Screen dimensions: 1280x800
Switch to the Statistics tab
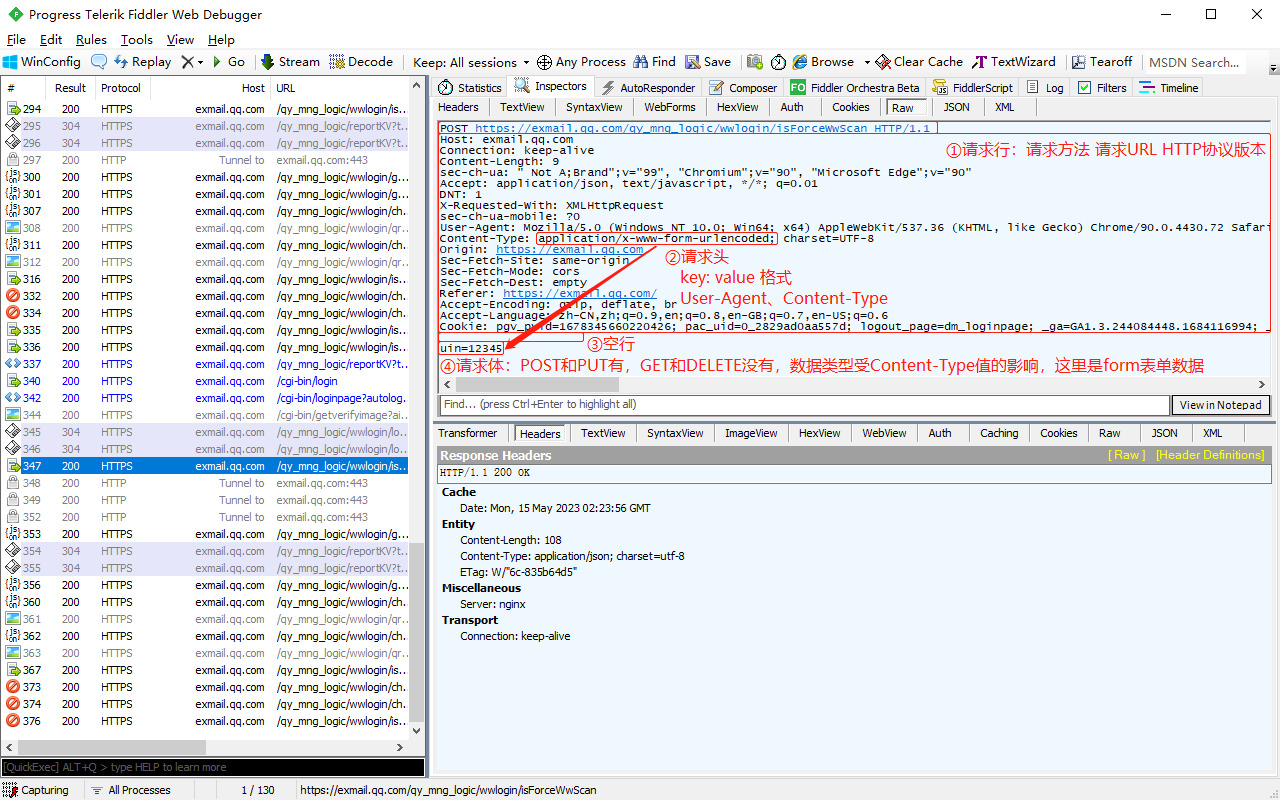click(x=470, y=88)
